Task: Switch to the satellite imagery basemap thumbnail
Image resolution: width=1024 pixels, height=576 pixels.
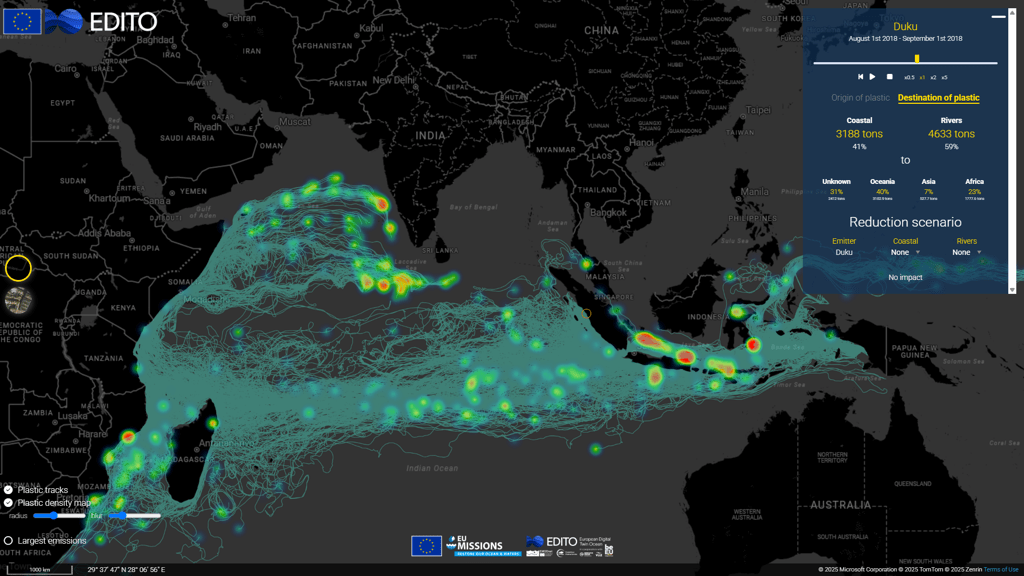Action: (x=18, y=300)
